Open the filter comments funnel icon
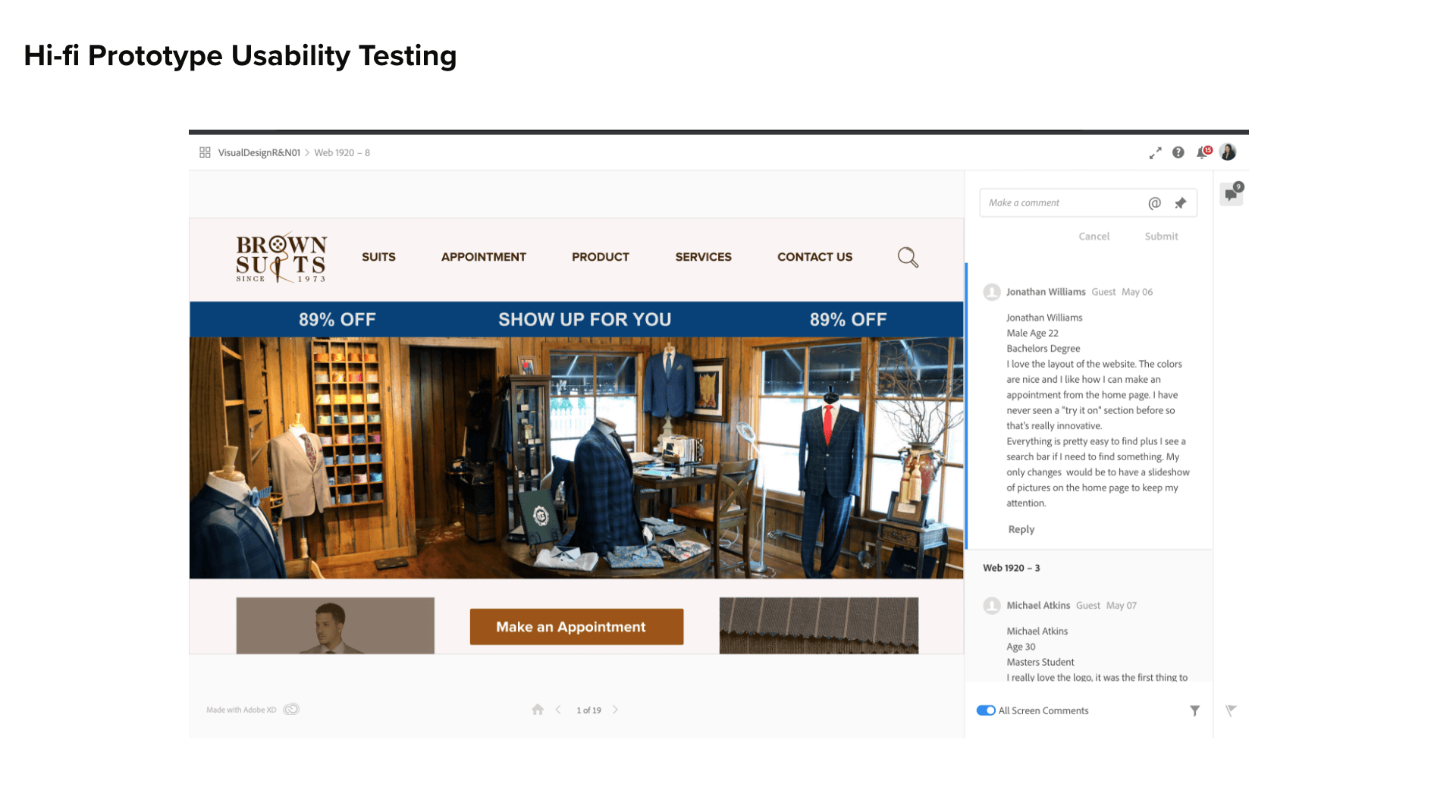1456x812 pixels. click(1194, 710)
